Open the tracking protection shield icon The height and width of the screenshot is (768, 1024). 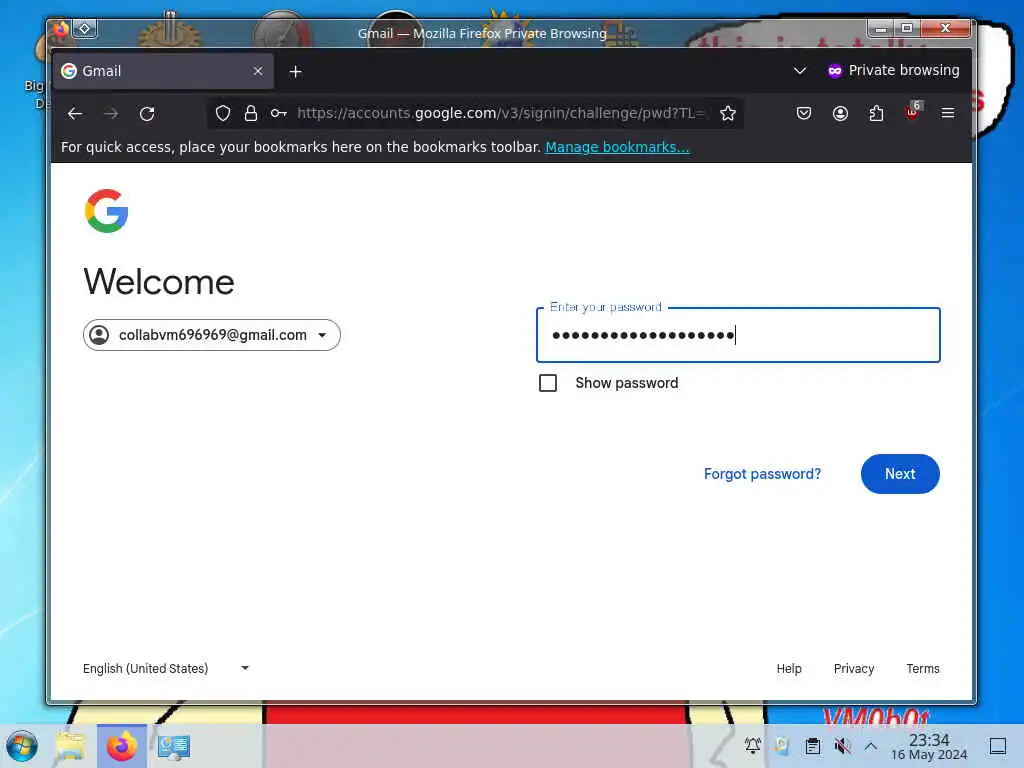223,114
